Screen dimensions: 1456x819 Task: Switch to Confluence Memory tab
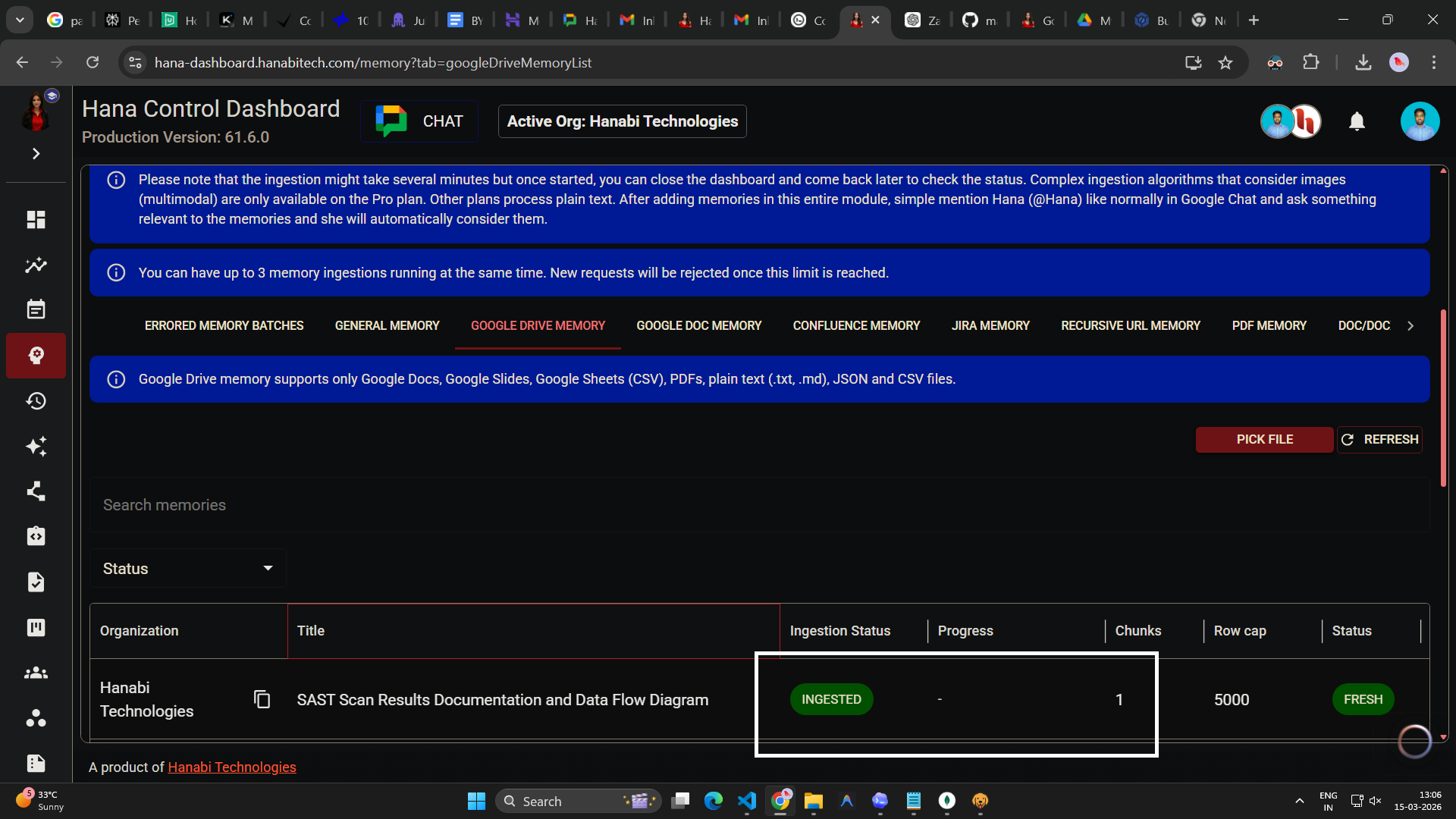[856, 325]
